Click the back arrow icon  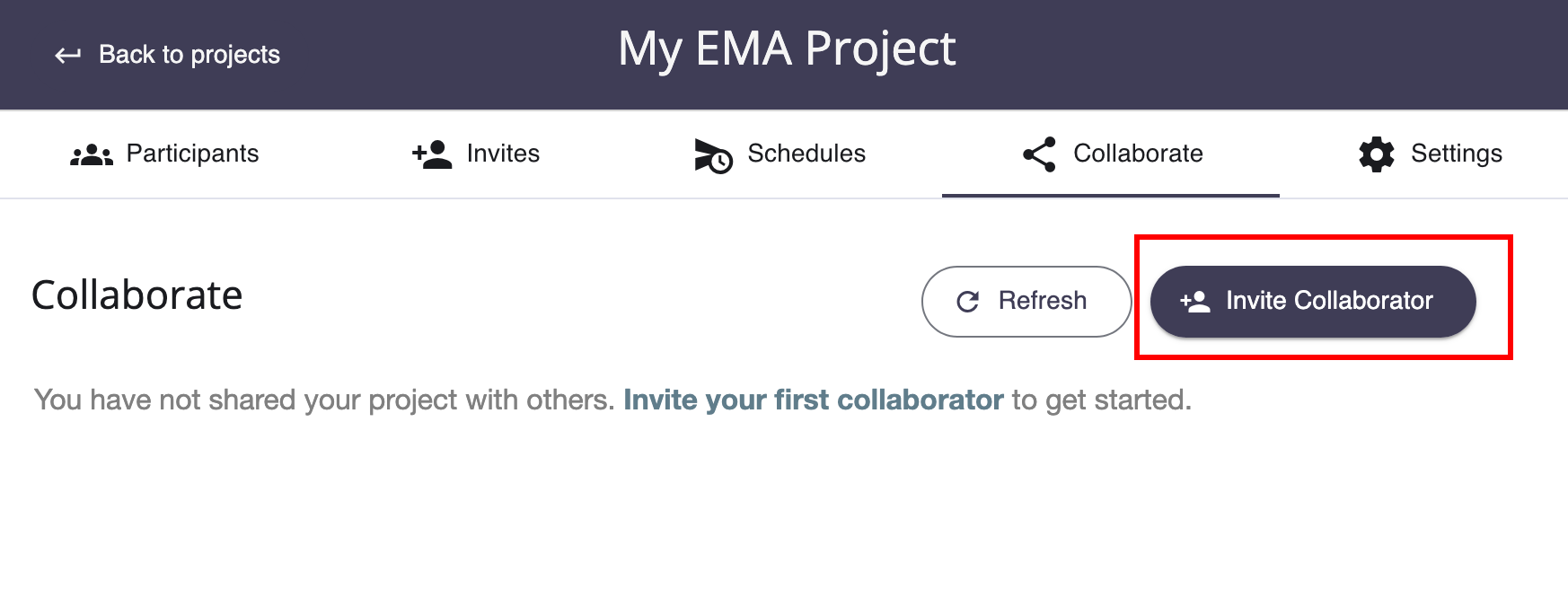pos(68,56)
